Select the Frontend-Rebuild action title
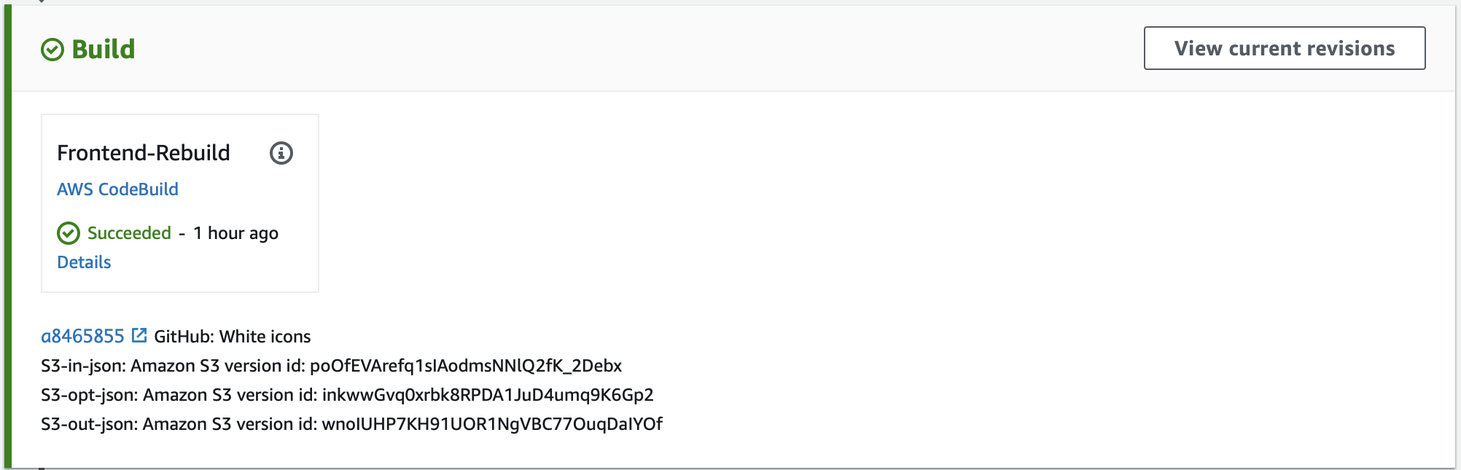 point(143,153)
